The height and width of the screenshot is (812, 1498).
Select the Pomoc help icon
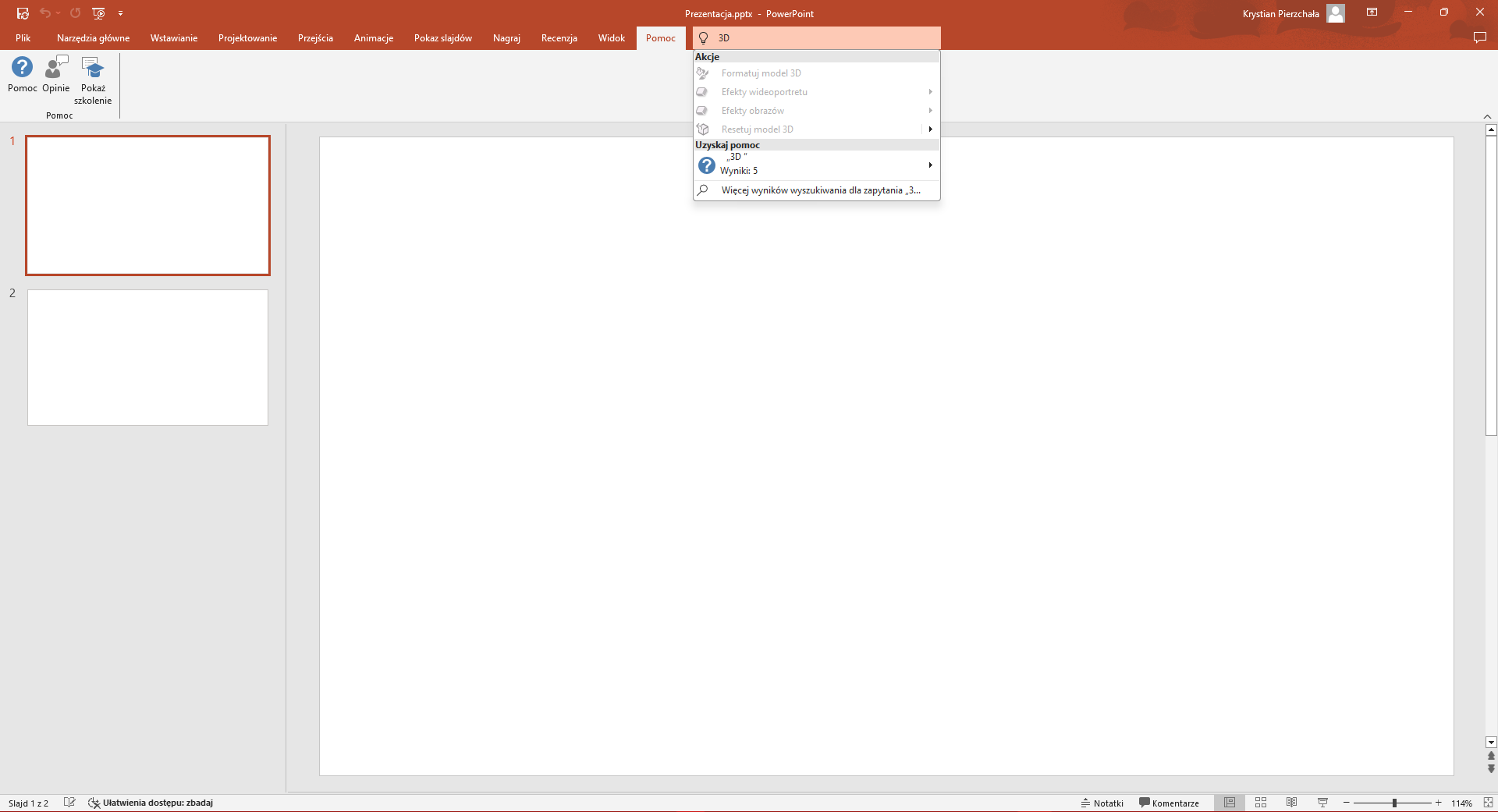point(22,74)
